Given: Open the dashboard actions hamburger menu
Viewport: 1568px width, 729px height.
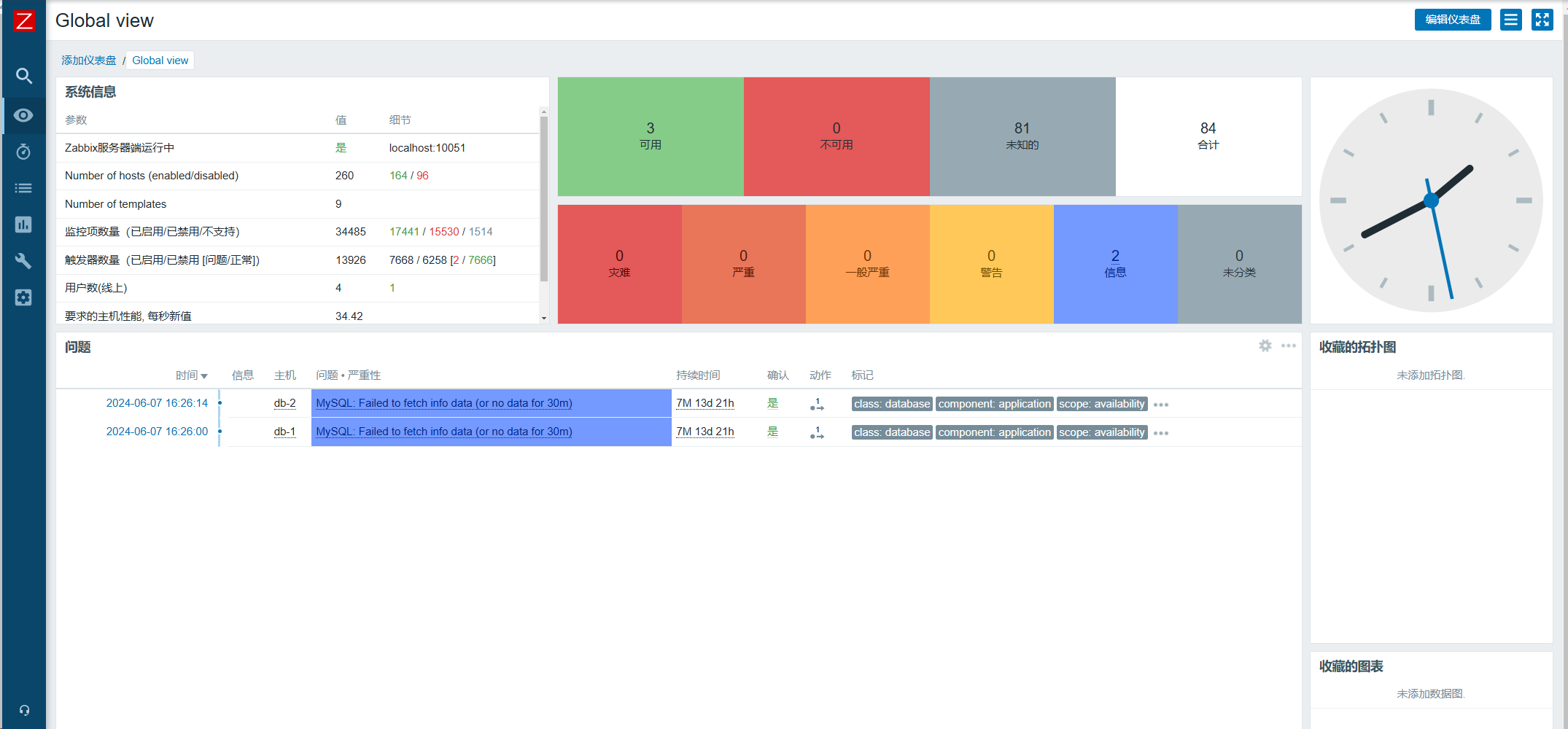Looking at the screenshot, I should [1511, 20].
